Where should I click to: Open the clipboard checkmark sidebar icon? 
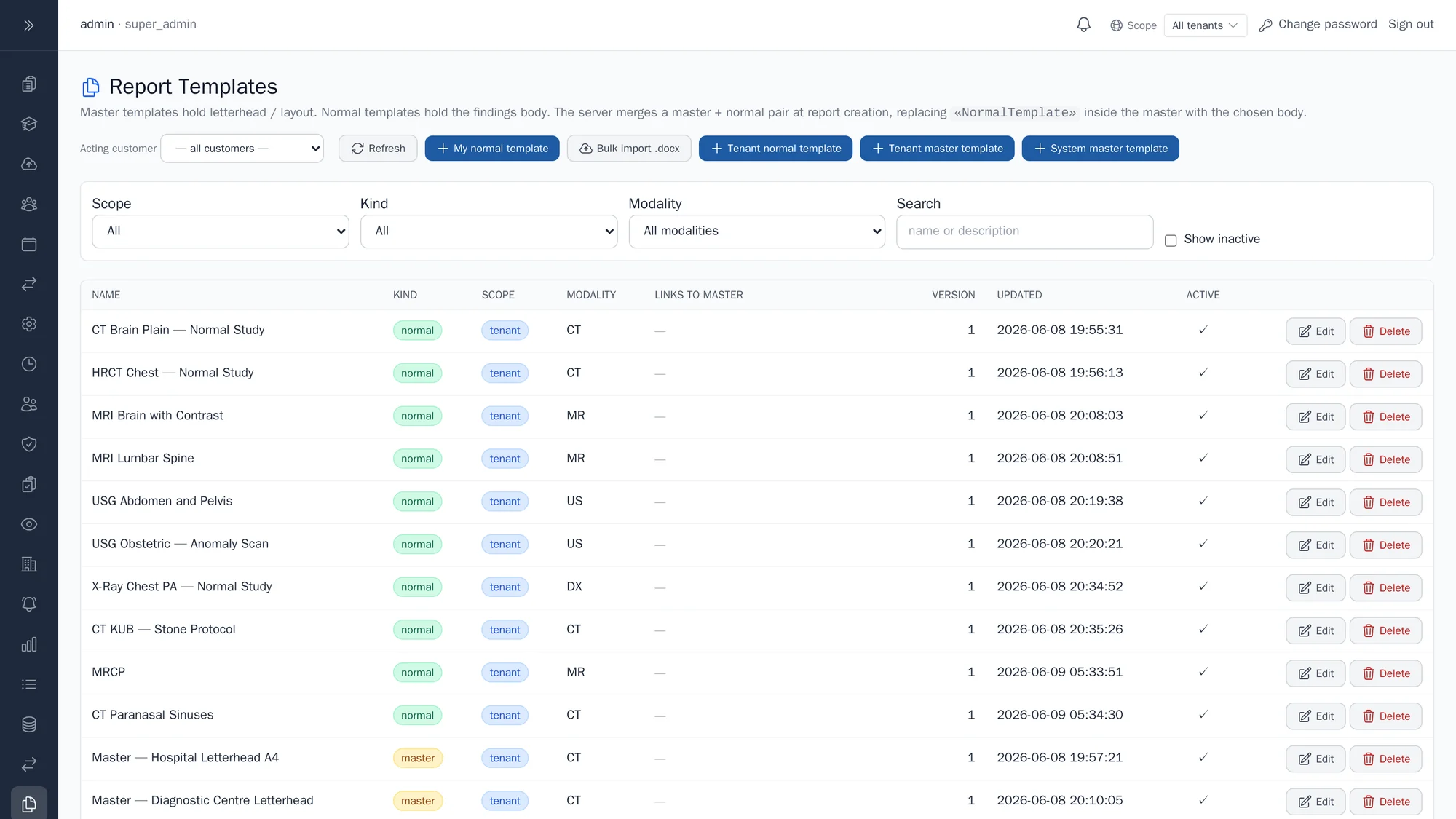click(28, 484)
